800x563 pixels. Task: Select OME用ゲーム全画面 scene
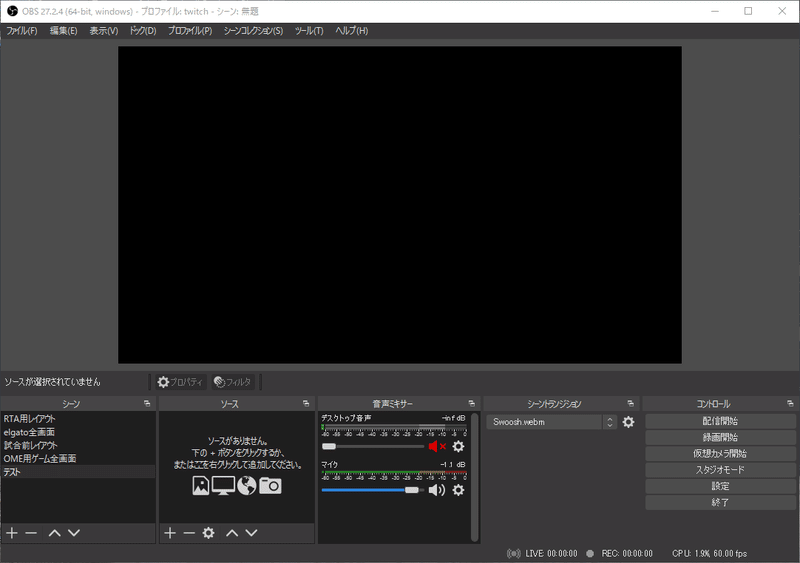click(78, 458)
